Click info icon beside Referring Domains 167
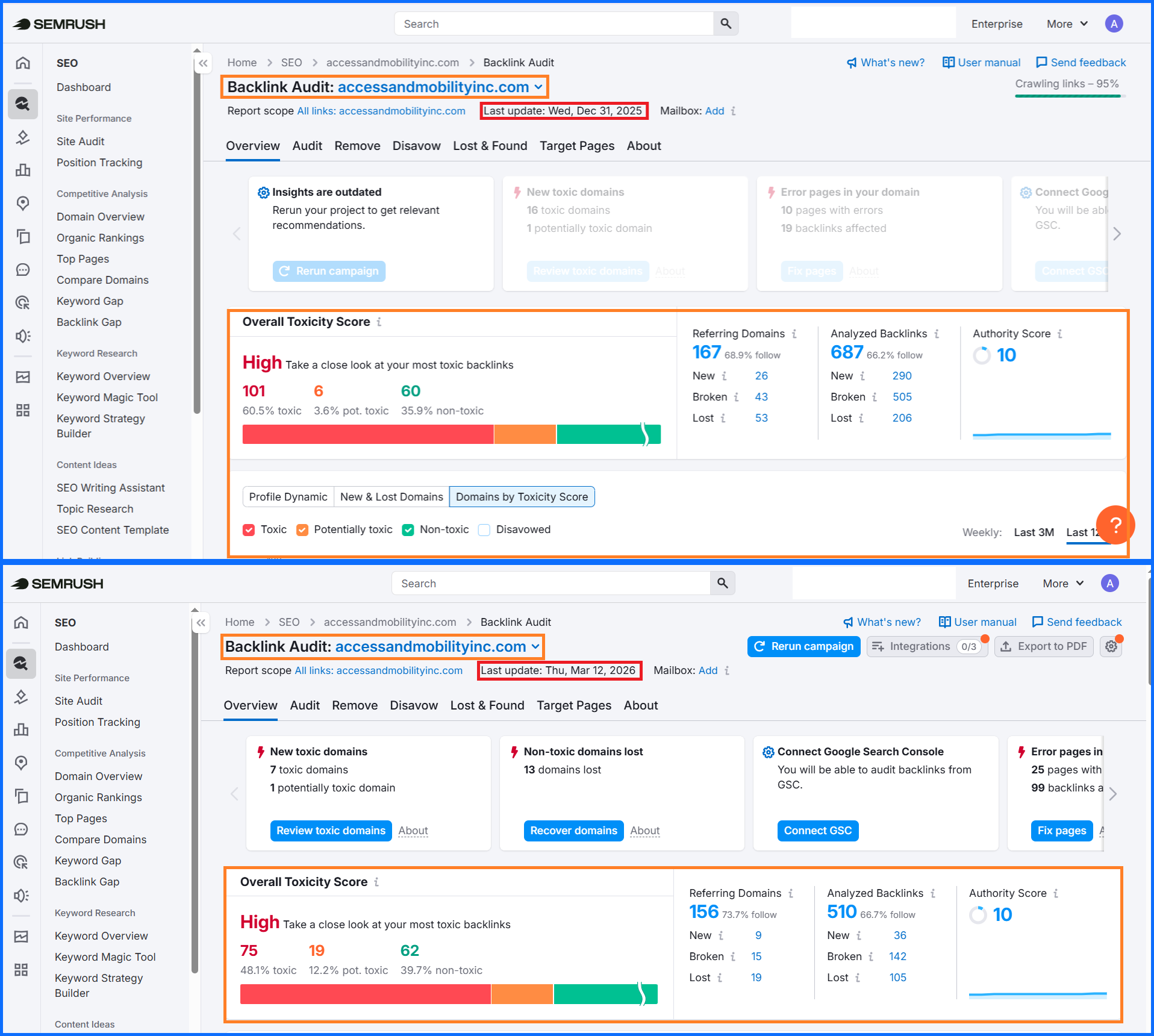The image size is (1154, 1036). 794,334
